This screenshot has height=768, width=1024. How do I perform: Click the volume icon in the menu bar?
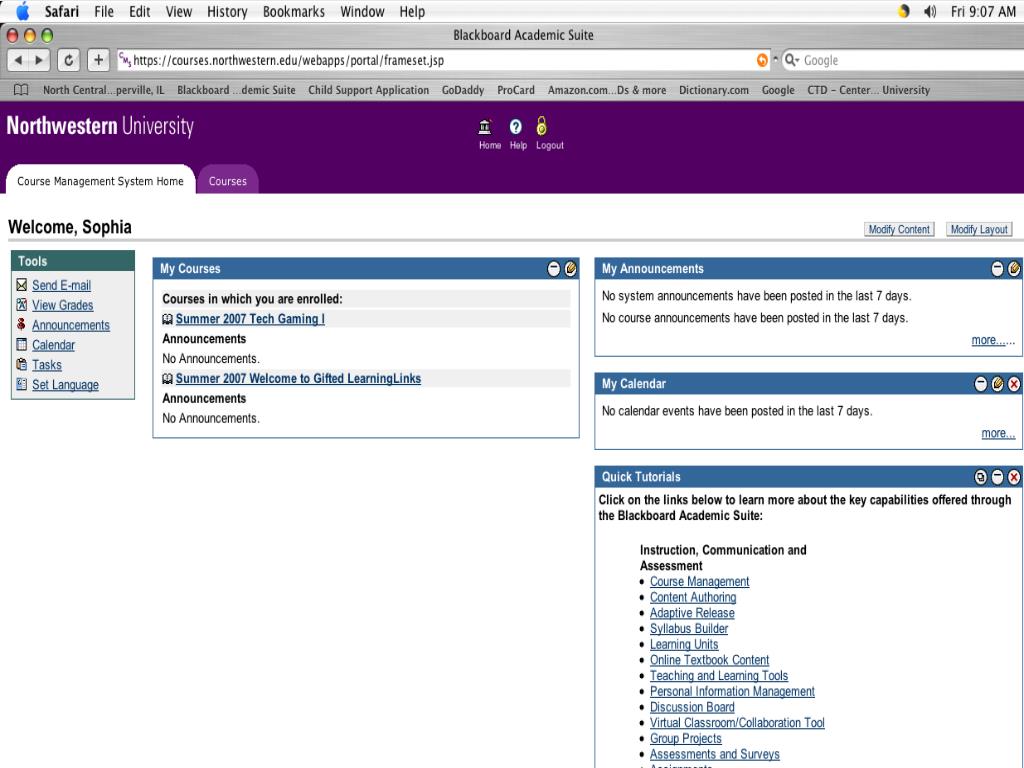(x=930, y=11)
